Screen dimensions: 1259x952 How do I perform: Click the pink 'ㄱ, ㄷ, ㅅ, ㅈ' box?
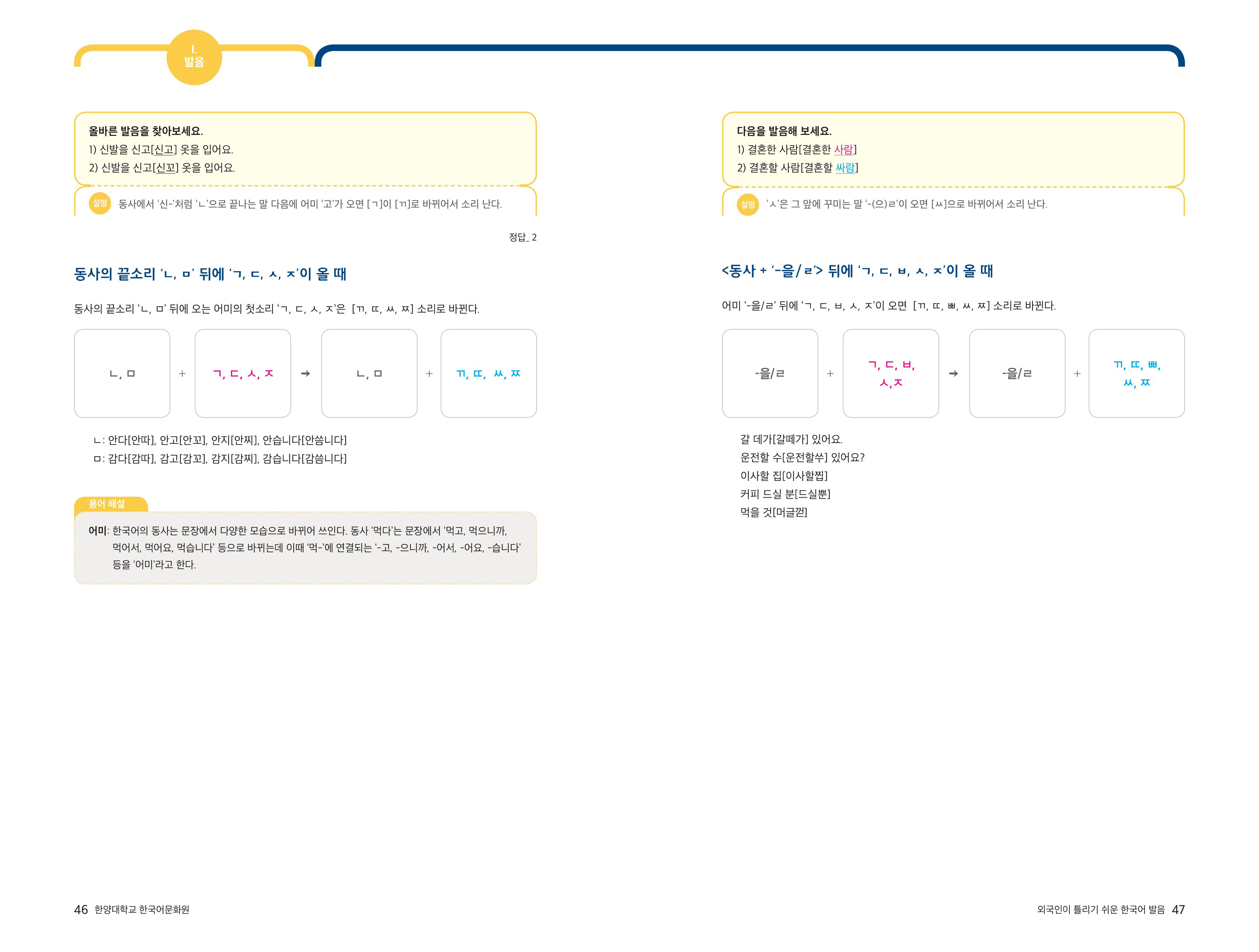pyautogui.click(x=243, y=373)
